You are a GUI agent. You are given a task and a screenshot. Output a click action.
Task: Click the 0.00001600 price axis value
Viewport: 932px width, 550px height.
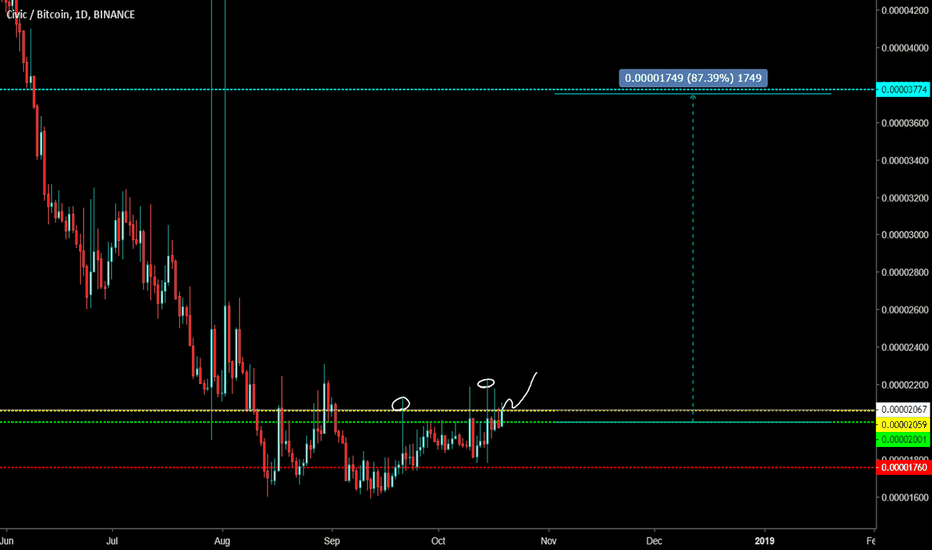[x=905, y=498]
